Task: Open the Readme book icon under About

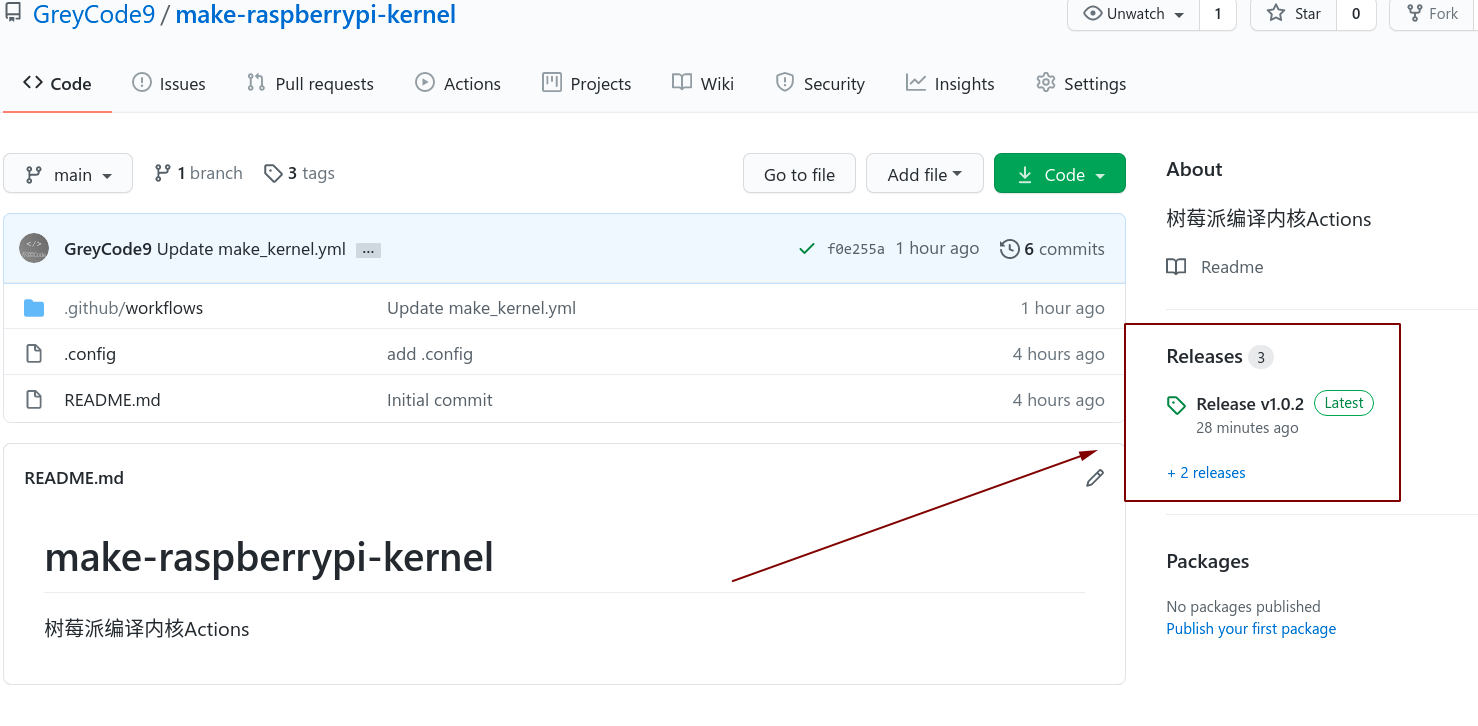Action: point(1176,267)
